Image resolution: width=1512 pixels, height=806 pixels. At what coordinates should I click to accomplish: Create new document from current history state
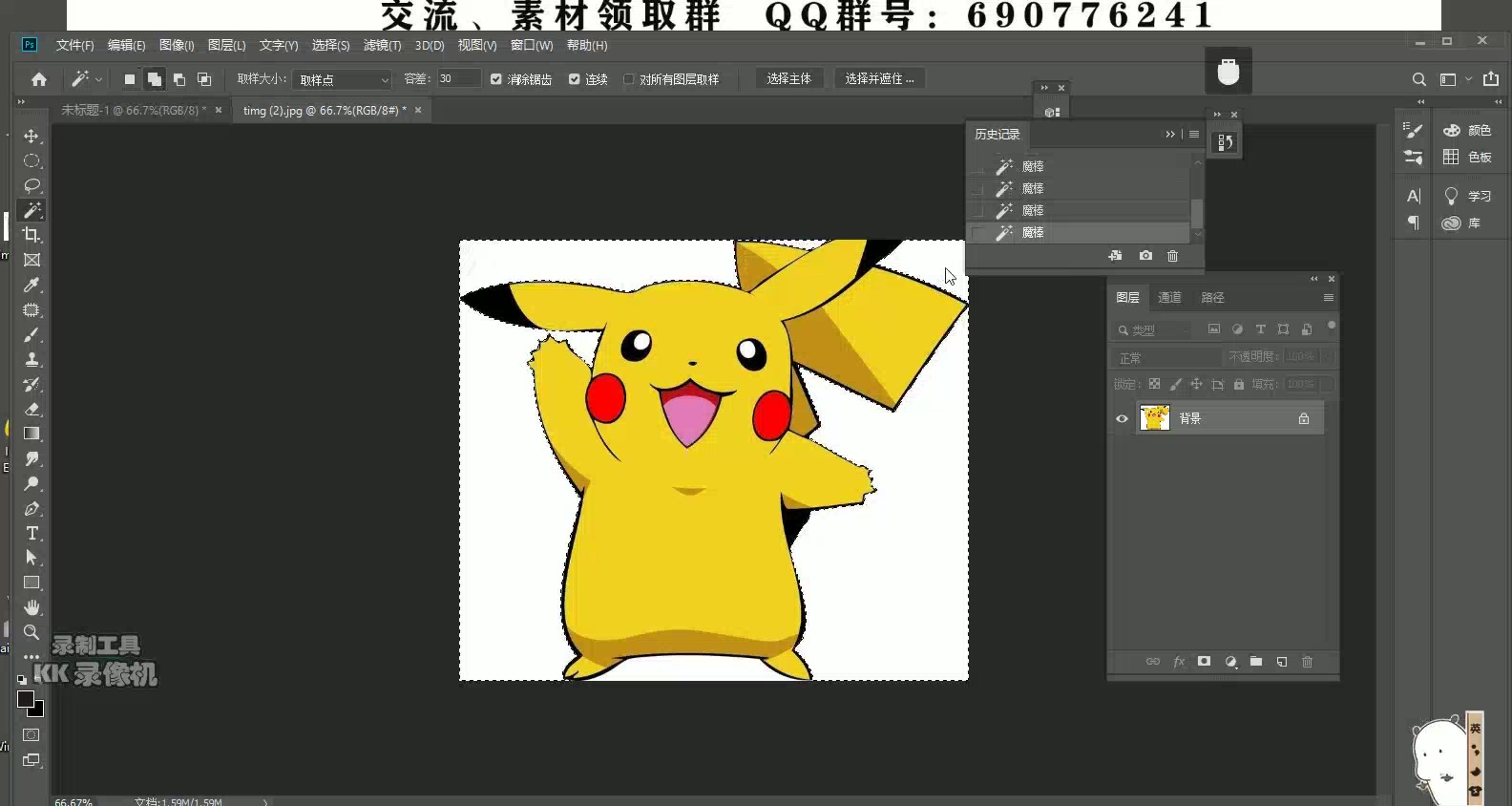tap(1115, 256)
